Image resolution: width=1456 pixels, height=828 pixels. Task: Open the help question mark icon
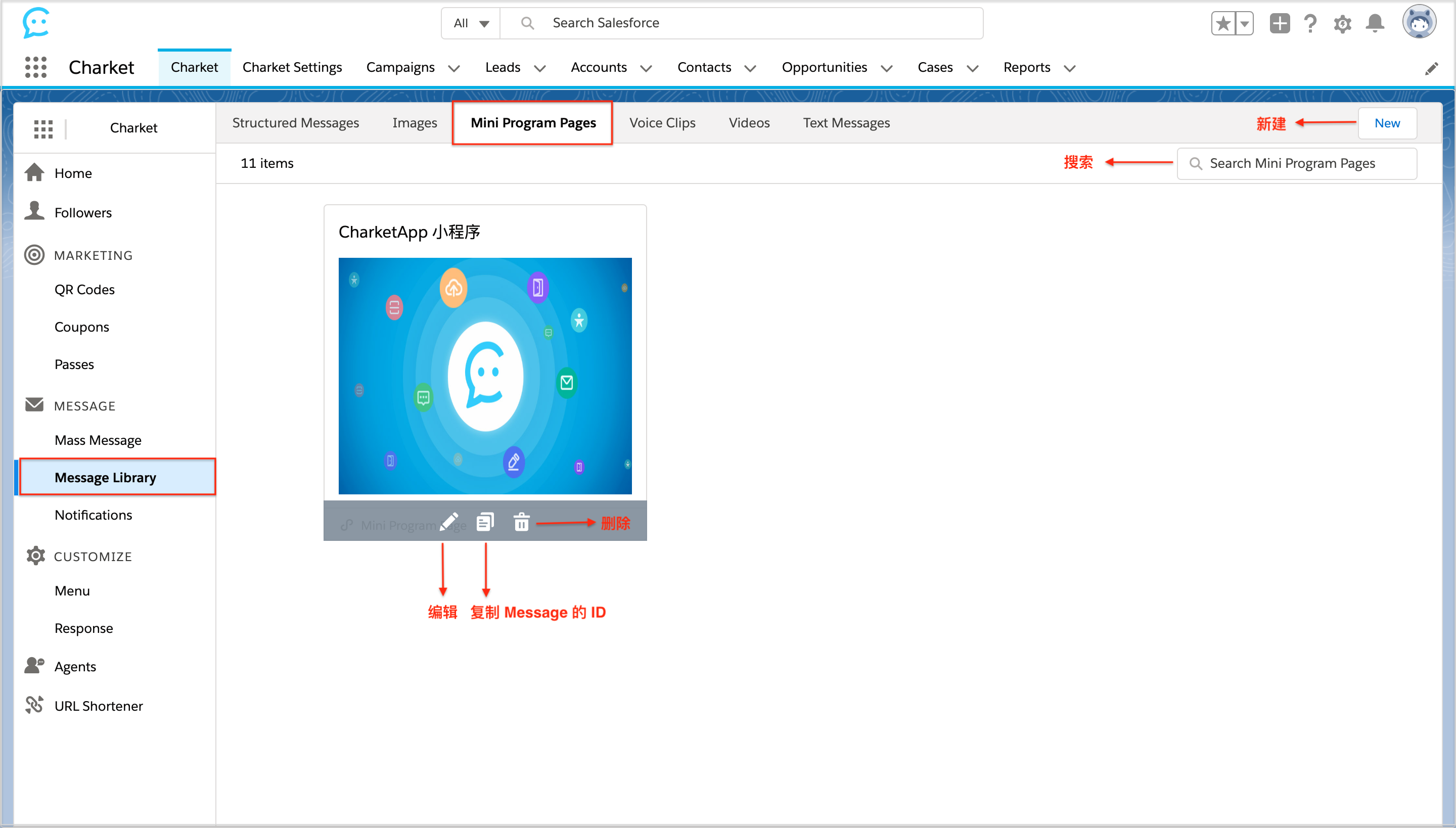click(1310, 23)
